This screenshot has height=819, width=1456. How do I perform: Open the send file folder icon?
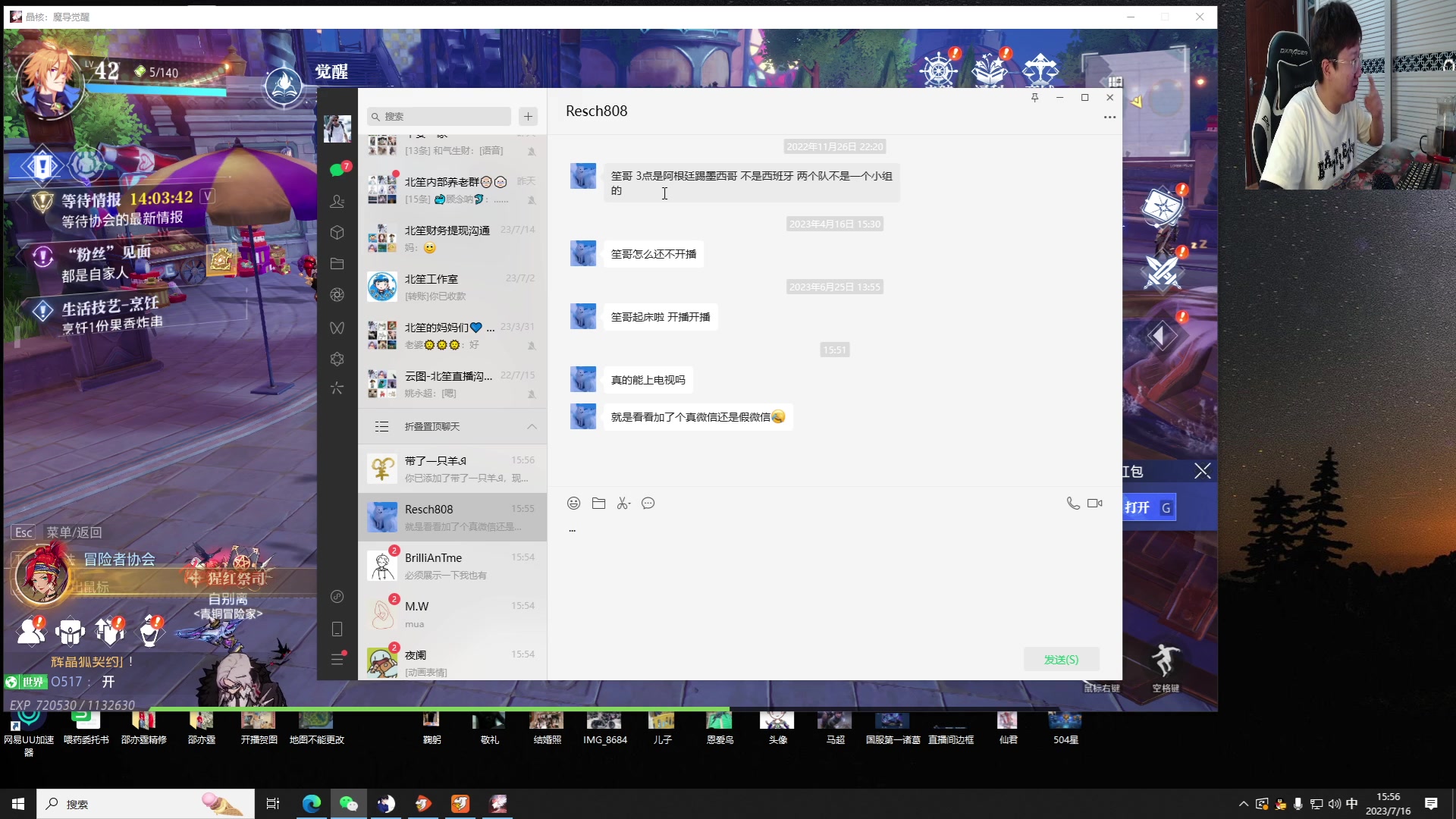[599, 504]
